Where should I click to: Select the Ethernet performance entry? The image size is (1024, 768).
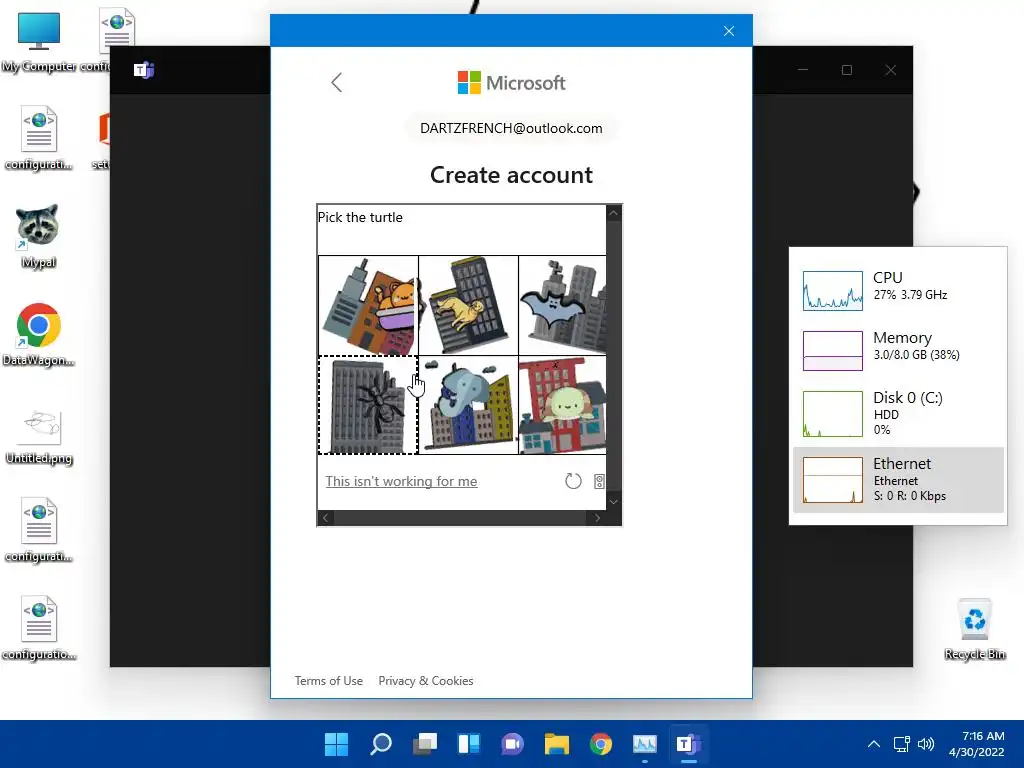pyautogui.click(x=898, y=479)
